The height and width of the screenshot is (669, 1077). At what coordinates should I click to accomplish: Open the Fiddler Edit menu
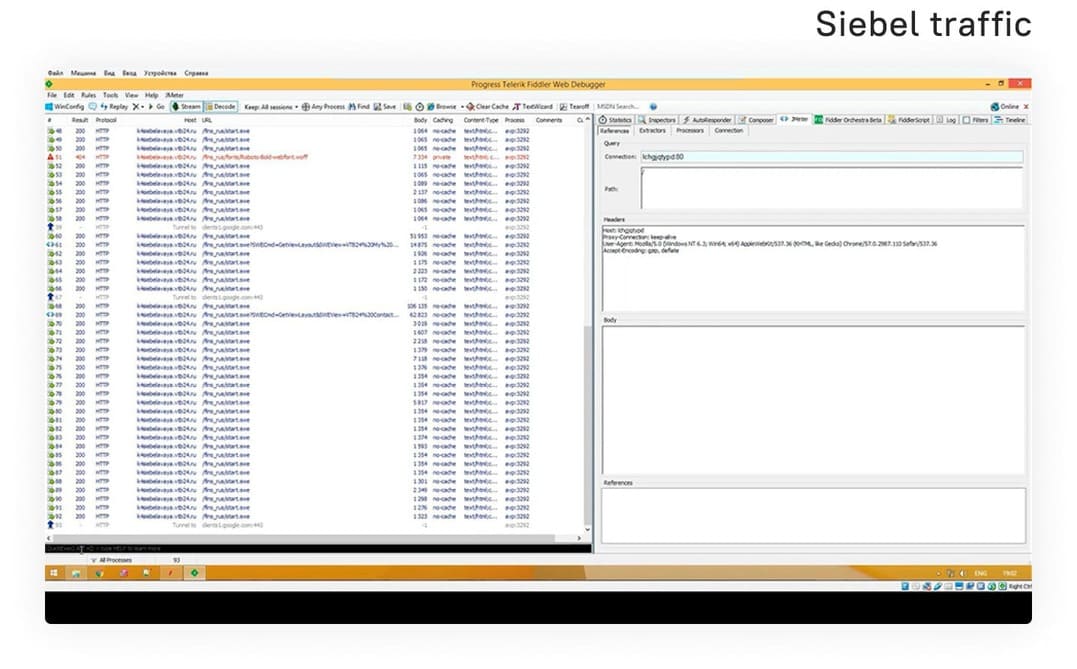tap(69, 95)
